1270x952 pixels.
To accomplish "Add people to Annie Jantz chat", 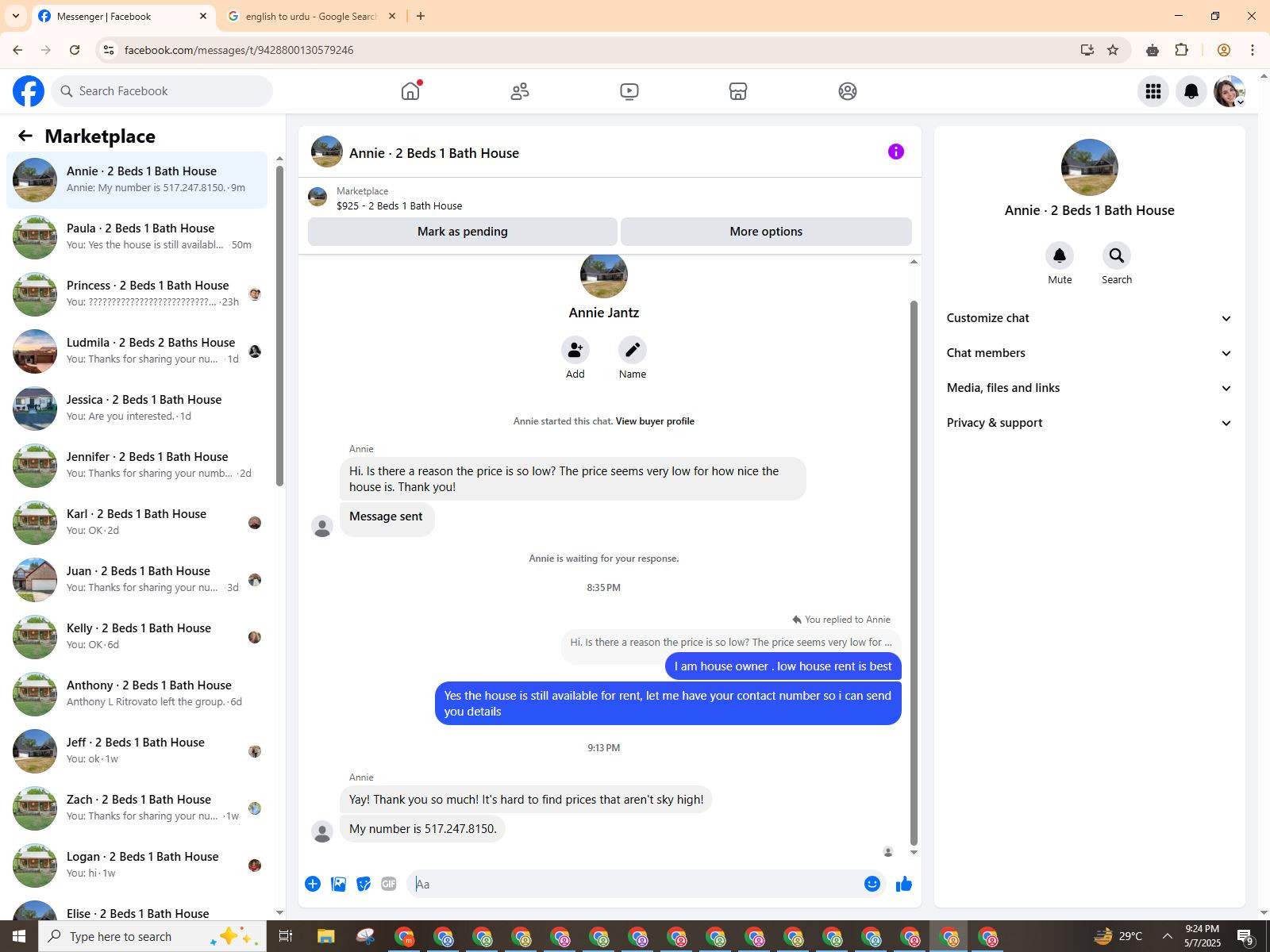I will point(575,350).
